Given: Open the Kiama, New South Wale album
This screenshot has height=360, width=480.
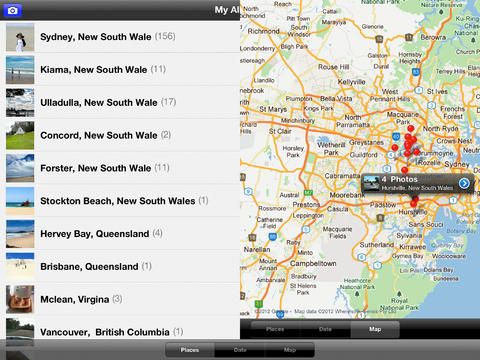Looking at the screenshot, I should pos(120,70).
